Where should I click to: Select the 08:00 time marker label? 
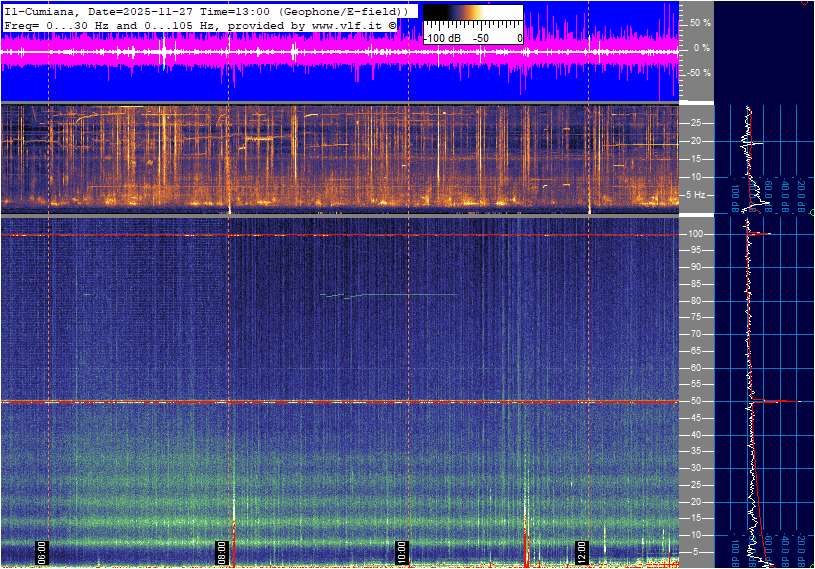[223, 551]
